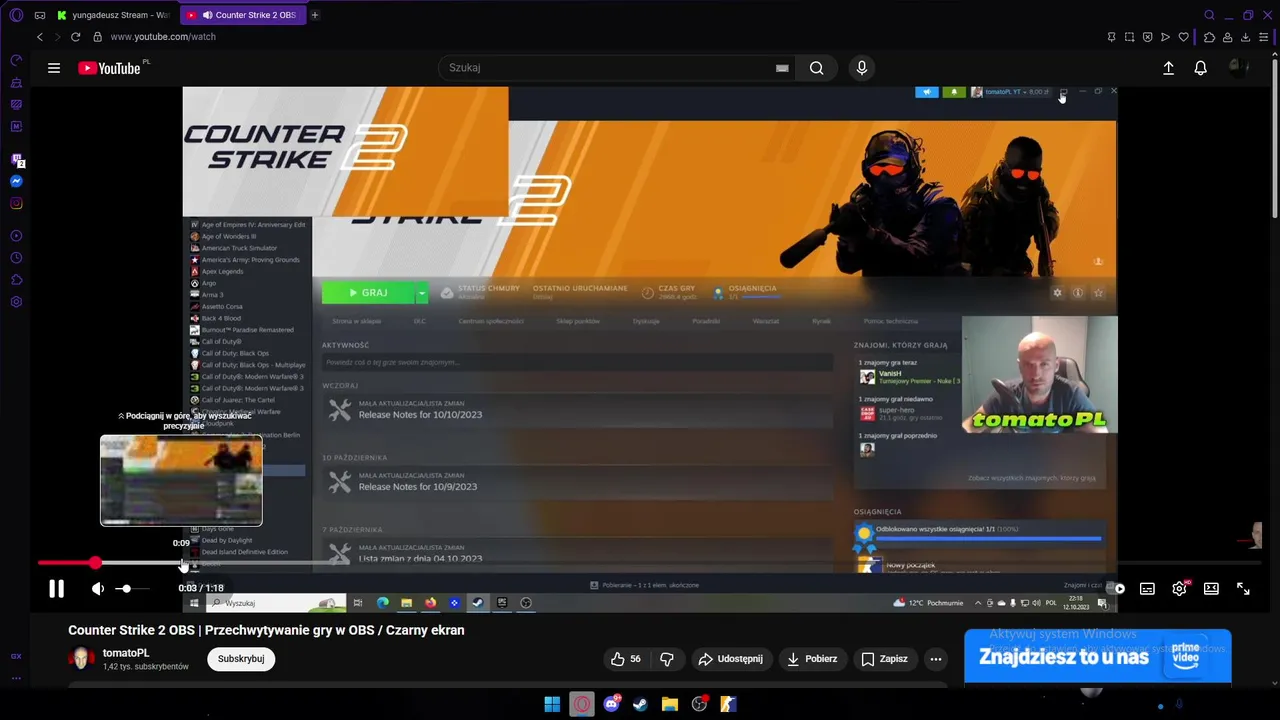Open Opera sidebar settings gear
Image resolution: width=1280 pixels, height=720 pixels.
point(16,302)
